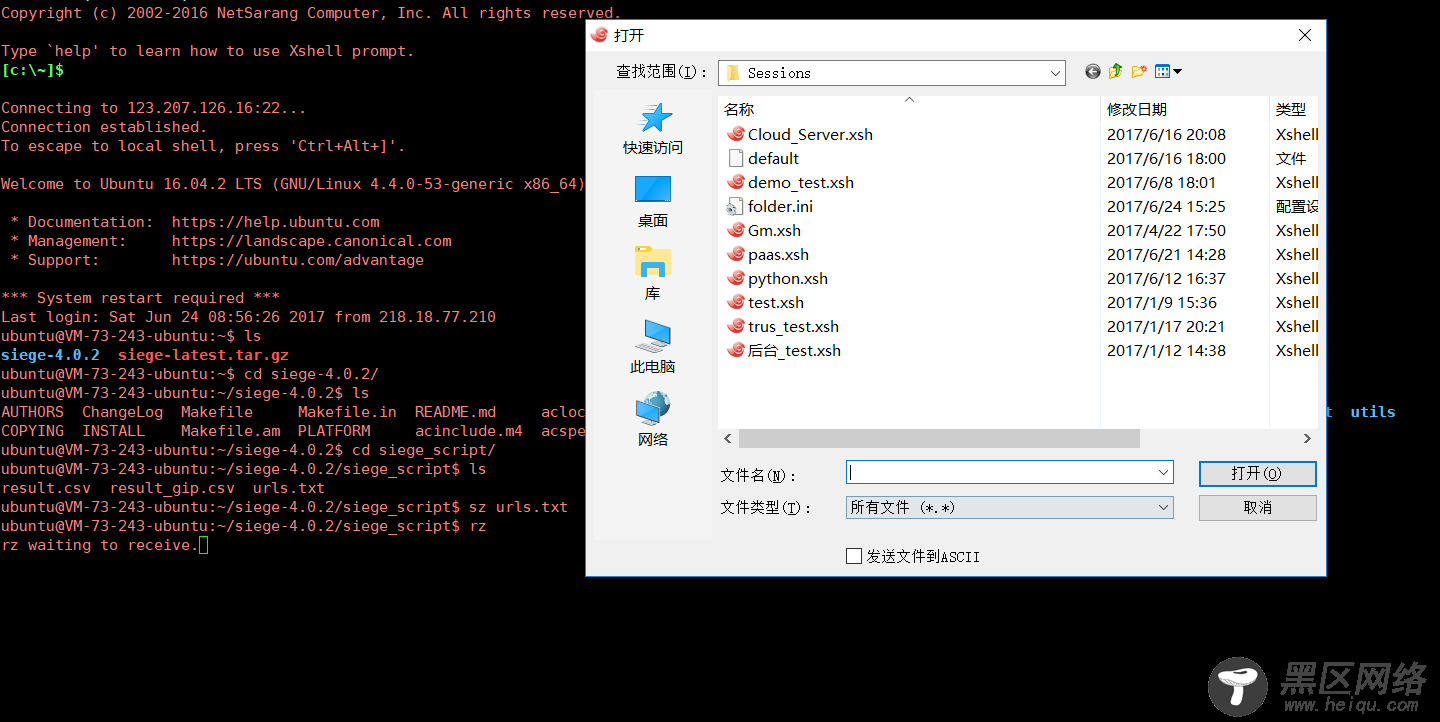
Task: Click the type cell 文件 of default
Action: [1291, 158]
